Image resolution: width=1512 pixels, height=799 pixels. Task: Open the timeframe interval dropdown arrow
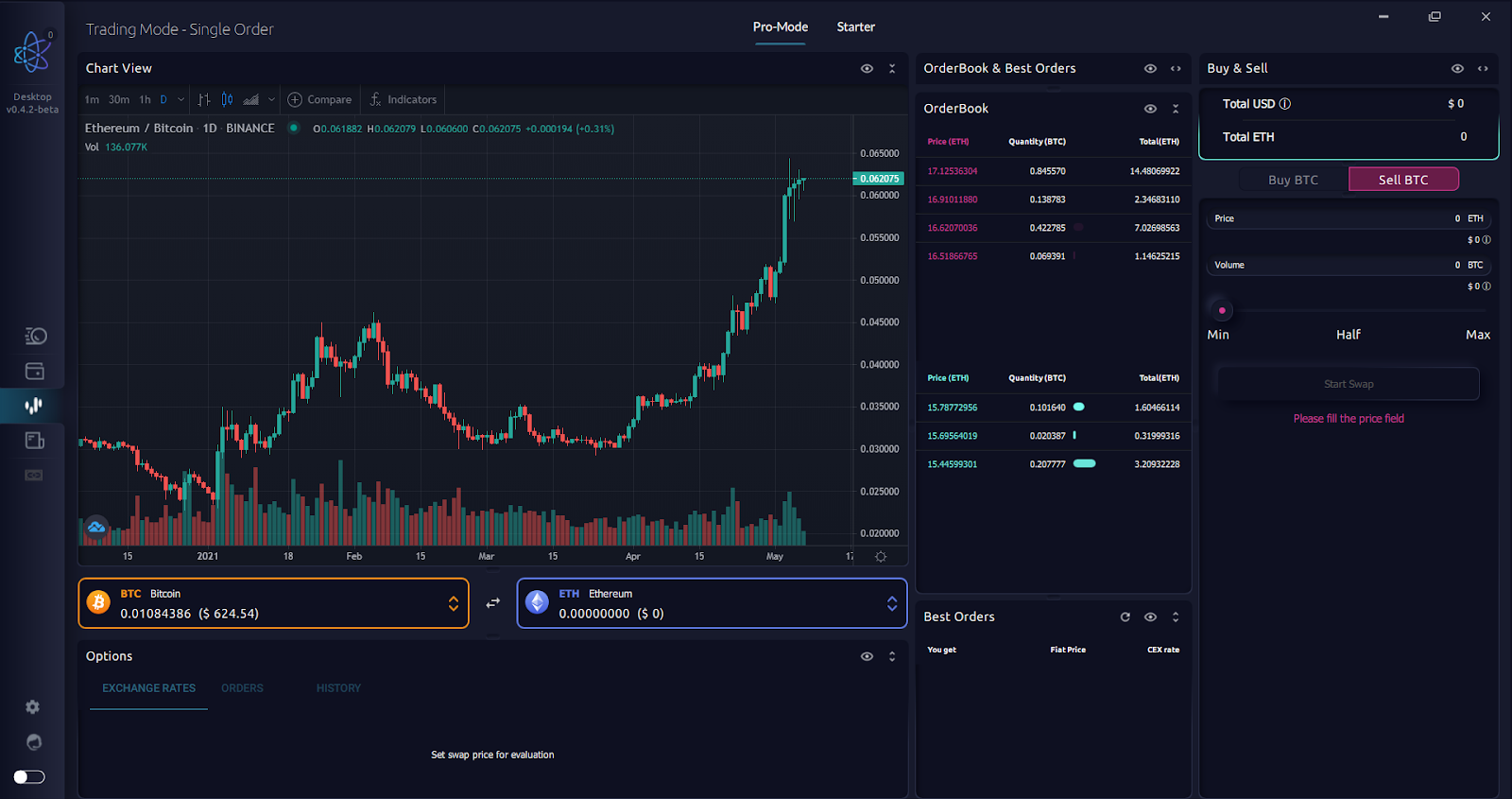tap(181, 99)
